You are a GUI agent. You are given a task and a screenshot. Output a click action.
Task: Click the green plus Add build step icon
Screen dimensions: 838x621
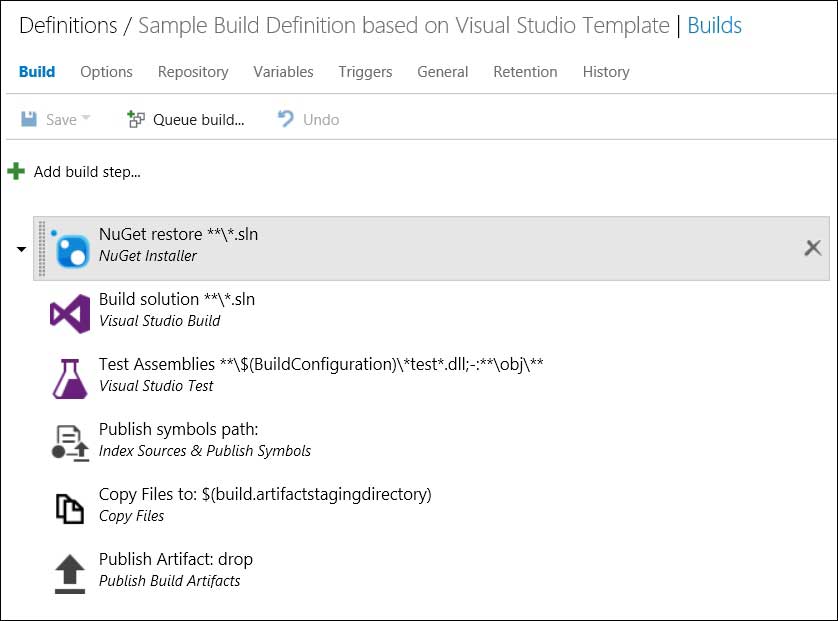(16, 172)
